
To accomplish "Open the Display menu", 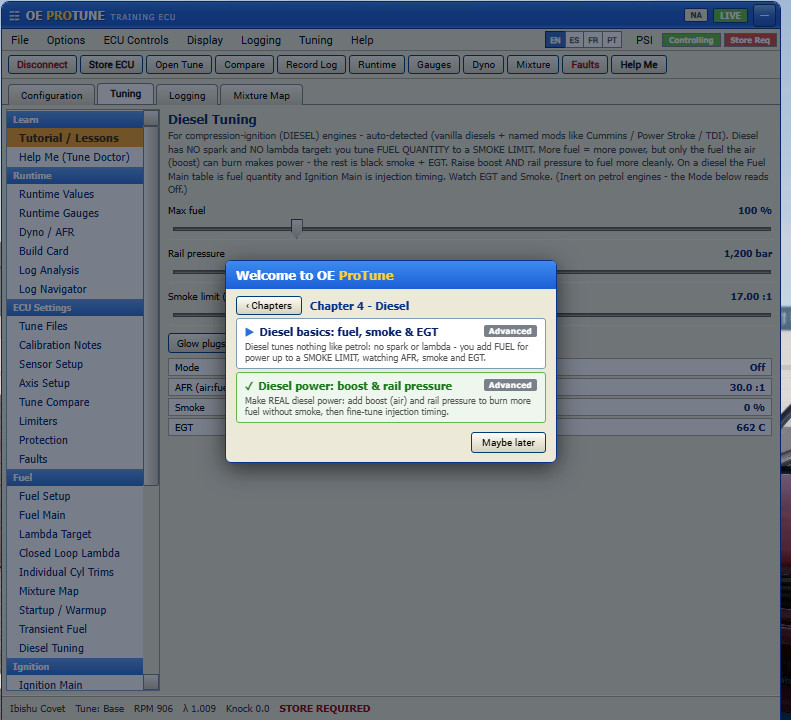I will 204,40.
